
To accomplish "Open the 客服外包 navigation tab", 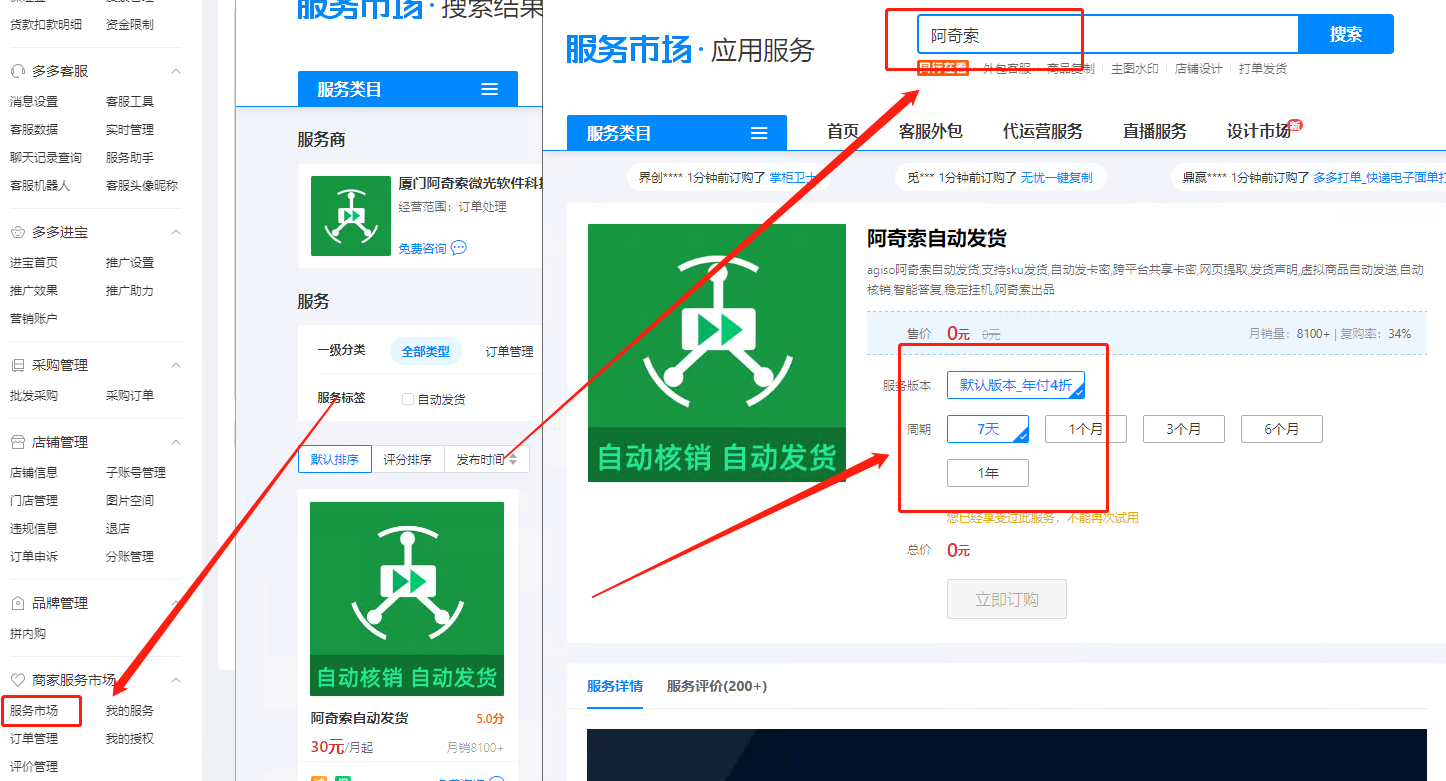I will coord(931,132).
